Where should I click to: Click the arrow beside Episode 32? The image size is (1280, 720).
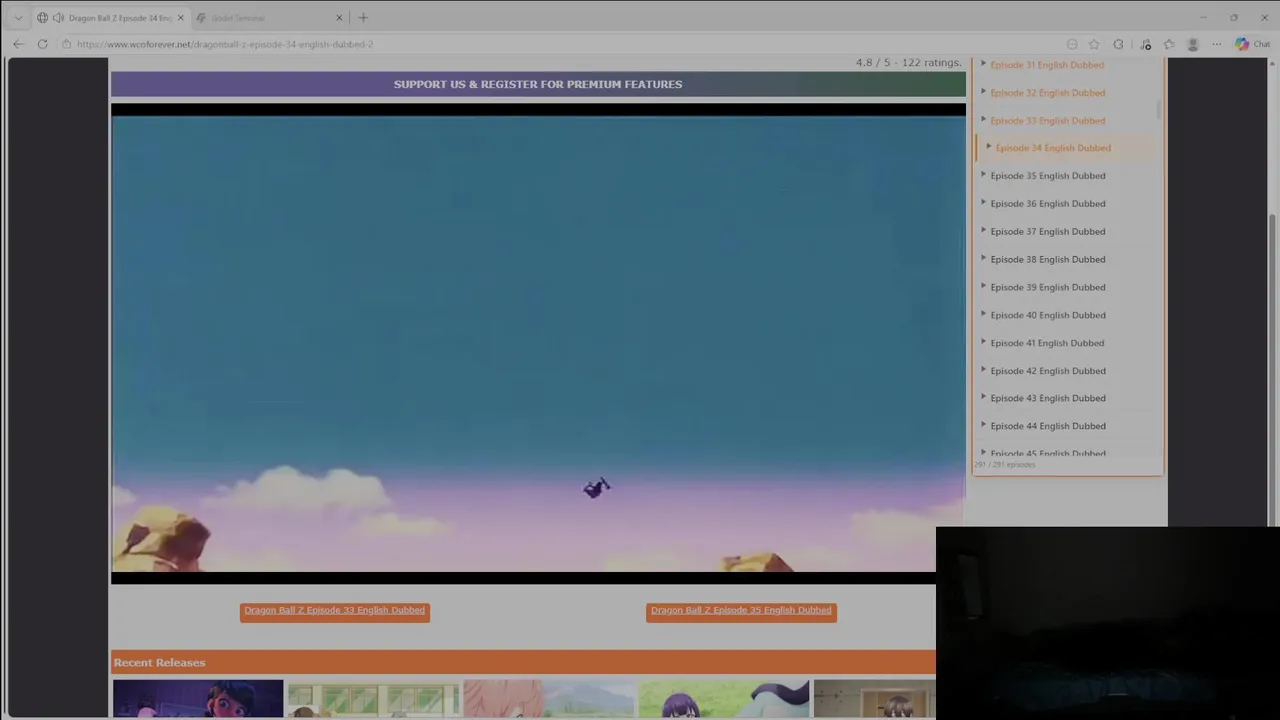click(983, 91)
